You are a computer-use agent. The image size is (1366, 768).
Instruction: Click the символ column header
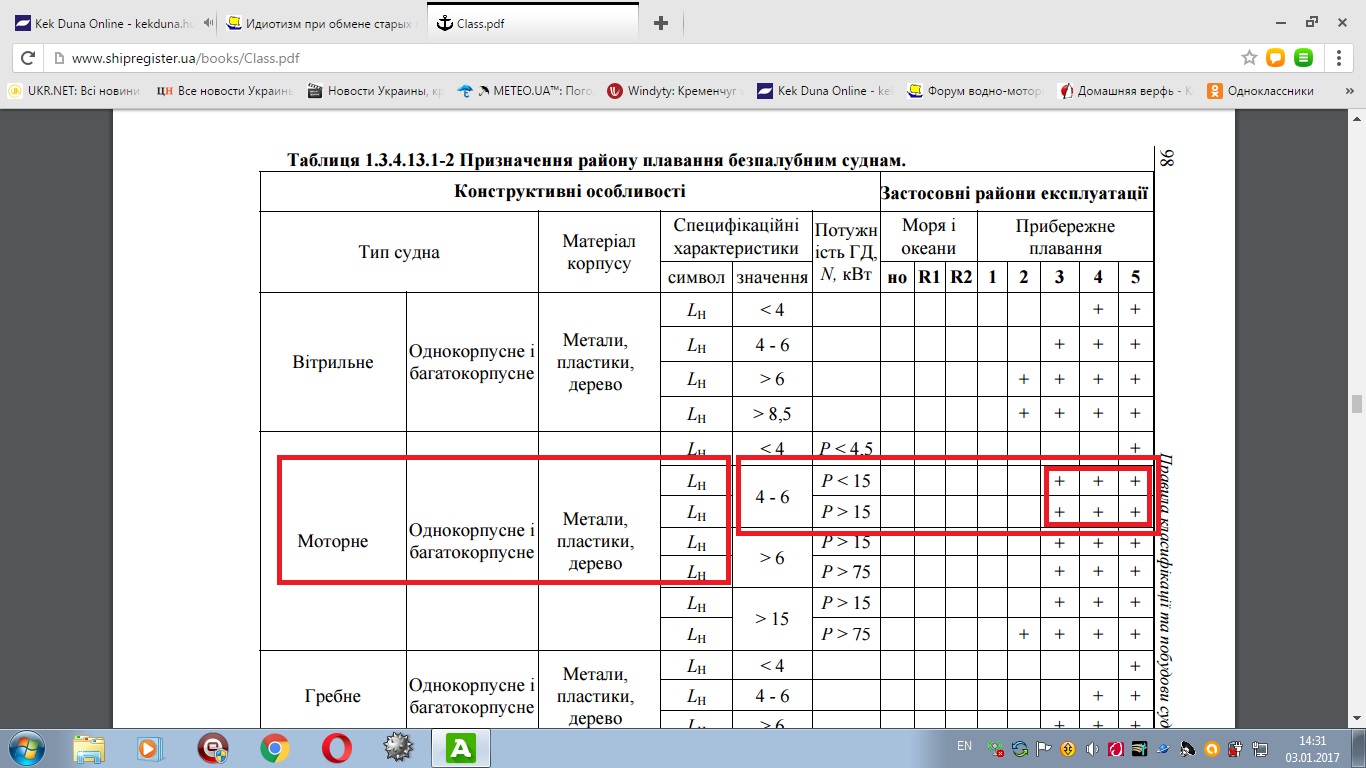tap(695, 277)
